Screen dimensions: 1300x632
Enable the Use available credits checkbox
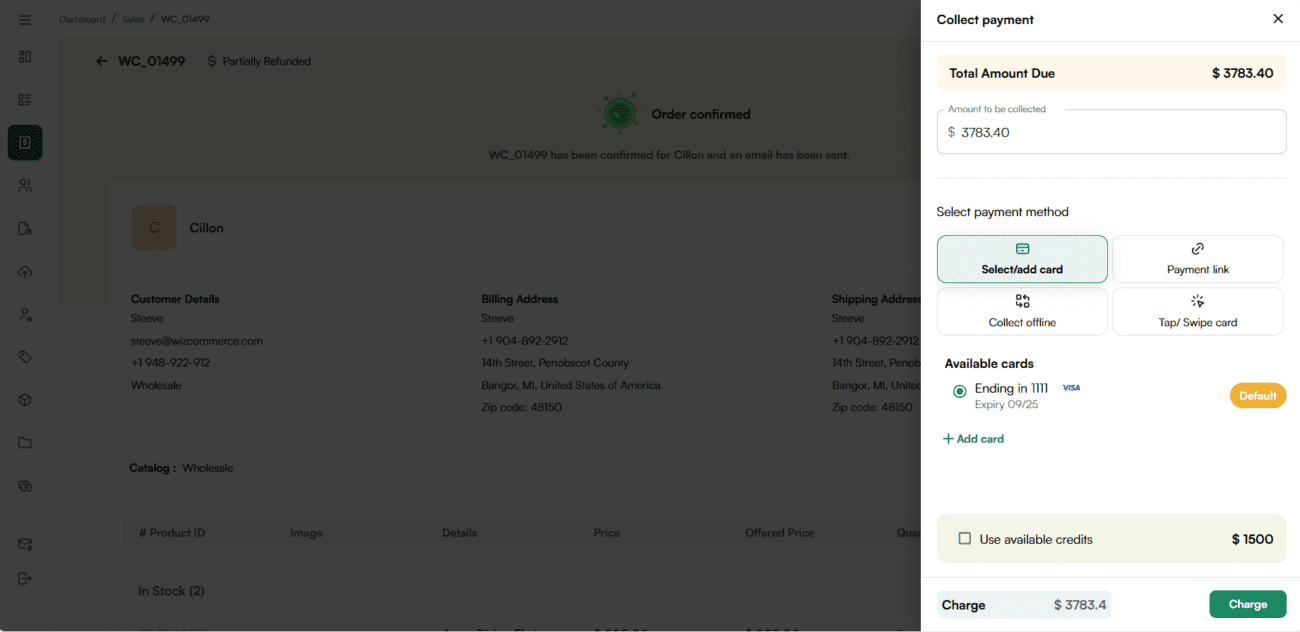pyautogui.click(x=965, y=539)
